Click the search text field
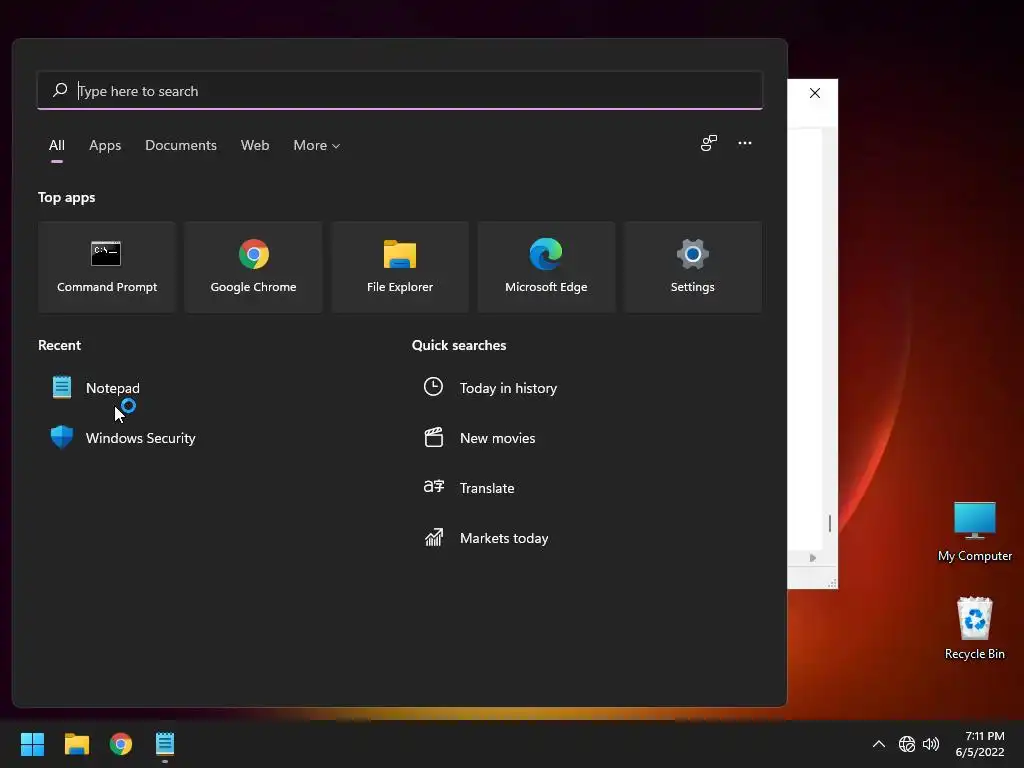Image resolution: width=1024 pixels, height=768 pixels. click(x=400, y=91)
